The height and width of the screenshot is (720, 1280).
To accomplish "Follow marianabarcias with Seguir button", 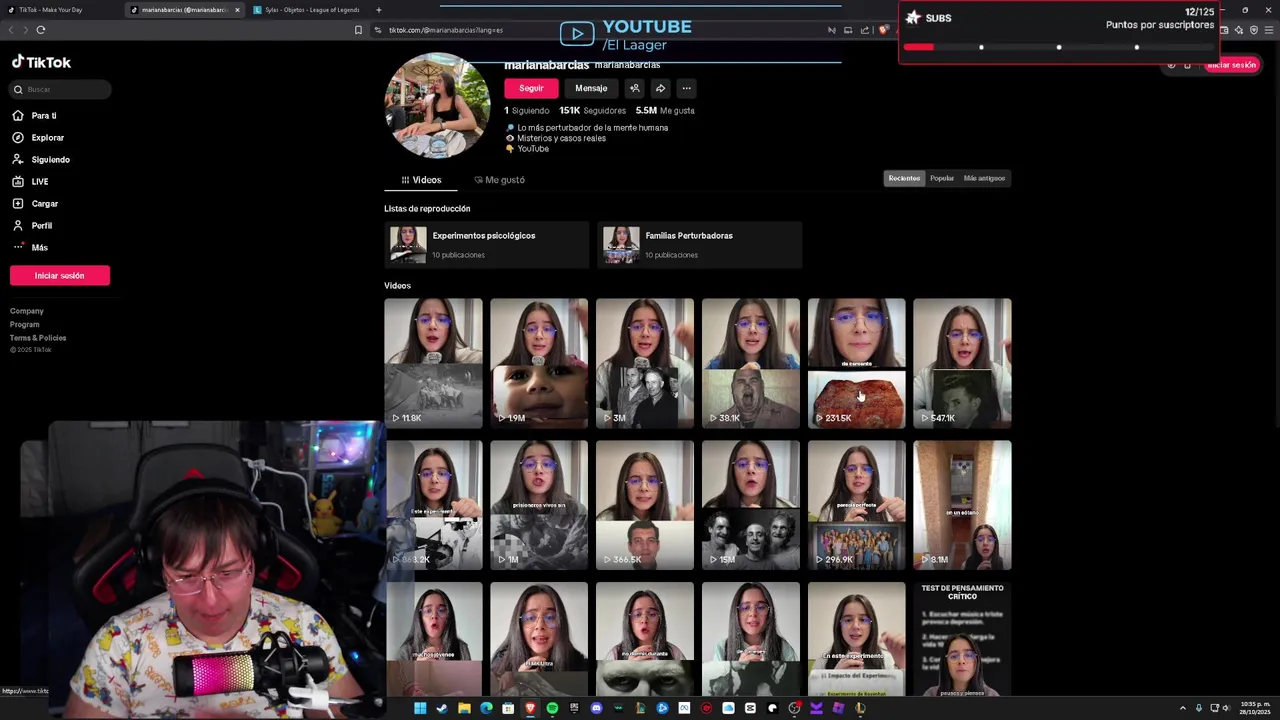I will tap(531, 88).
